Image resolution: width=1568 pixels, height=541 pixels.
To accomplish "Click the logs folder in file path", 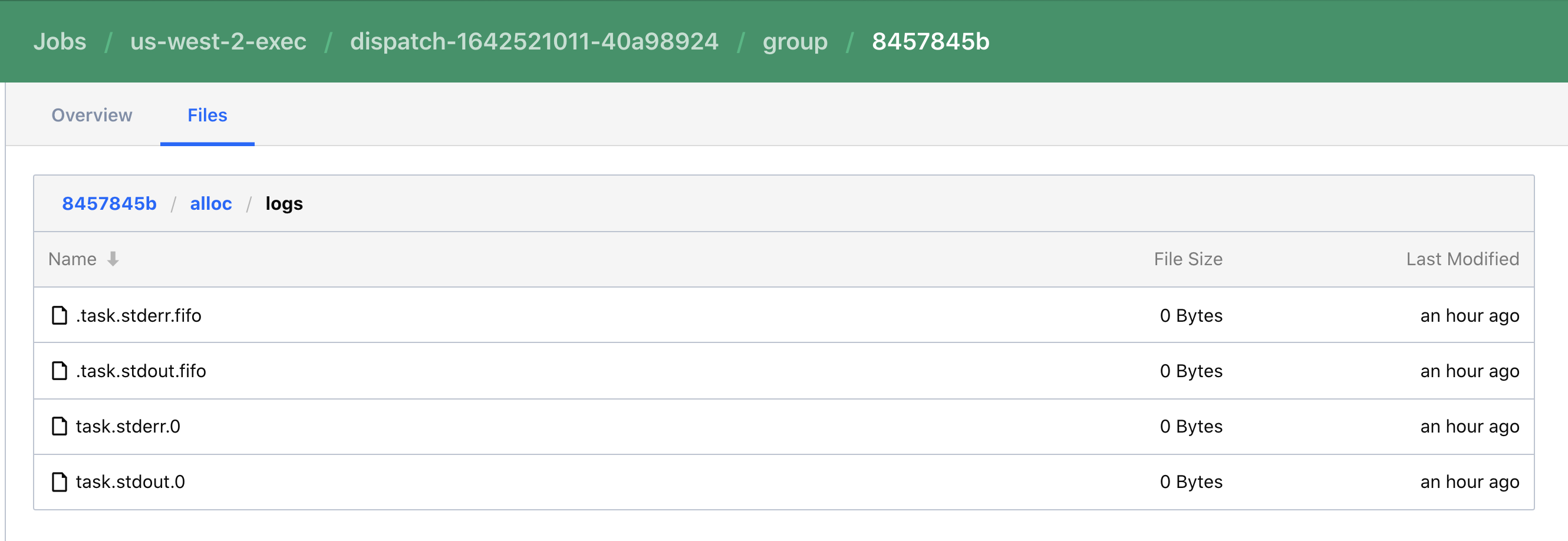I will click(x=284, y=203).
